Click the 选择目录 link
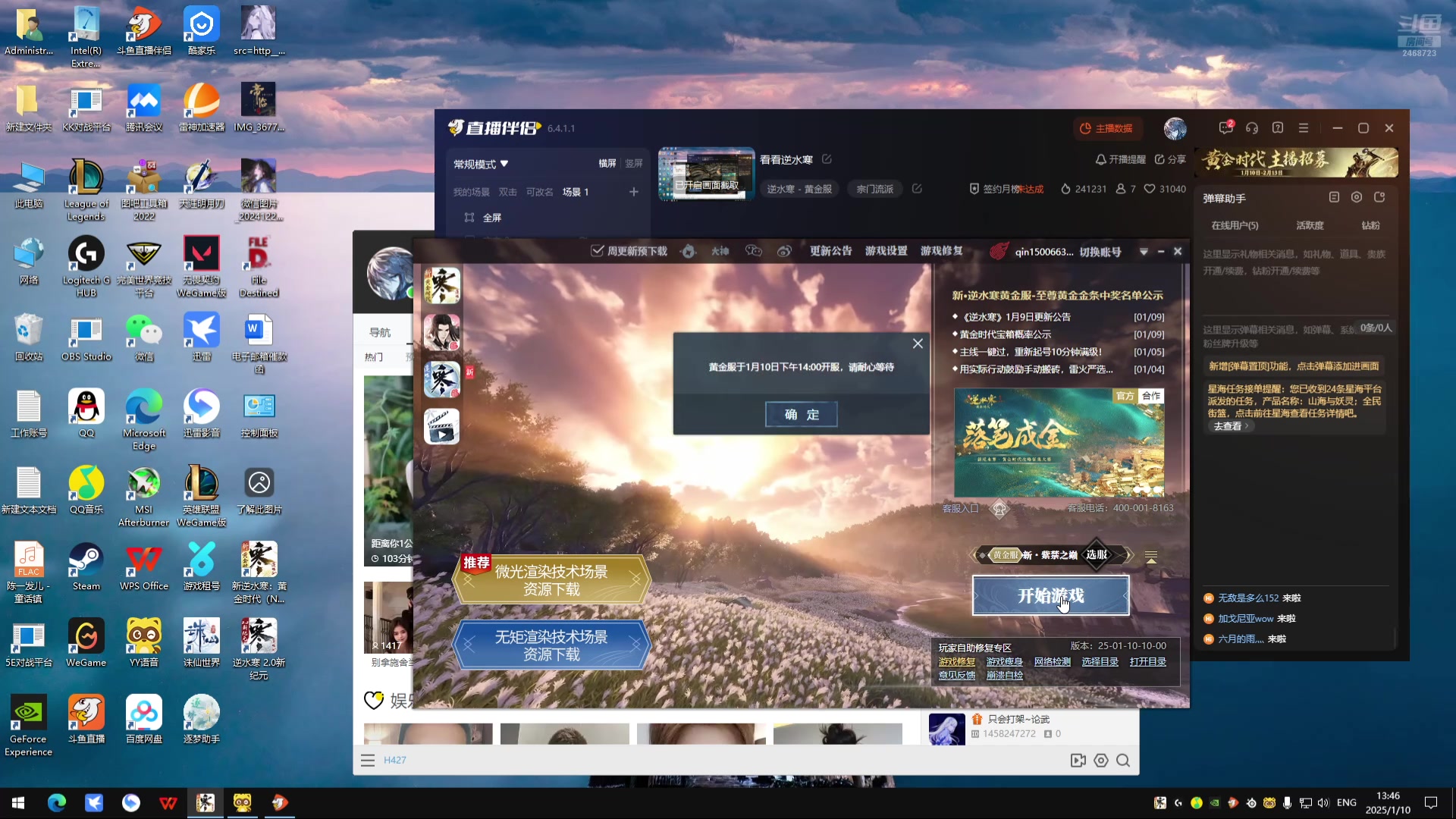Viewport: 1456px width, 819px height. point(1100,662)
